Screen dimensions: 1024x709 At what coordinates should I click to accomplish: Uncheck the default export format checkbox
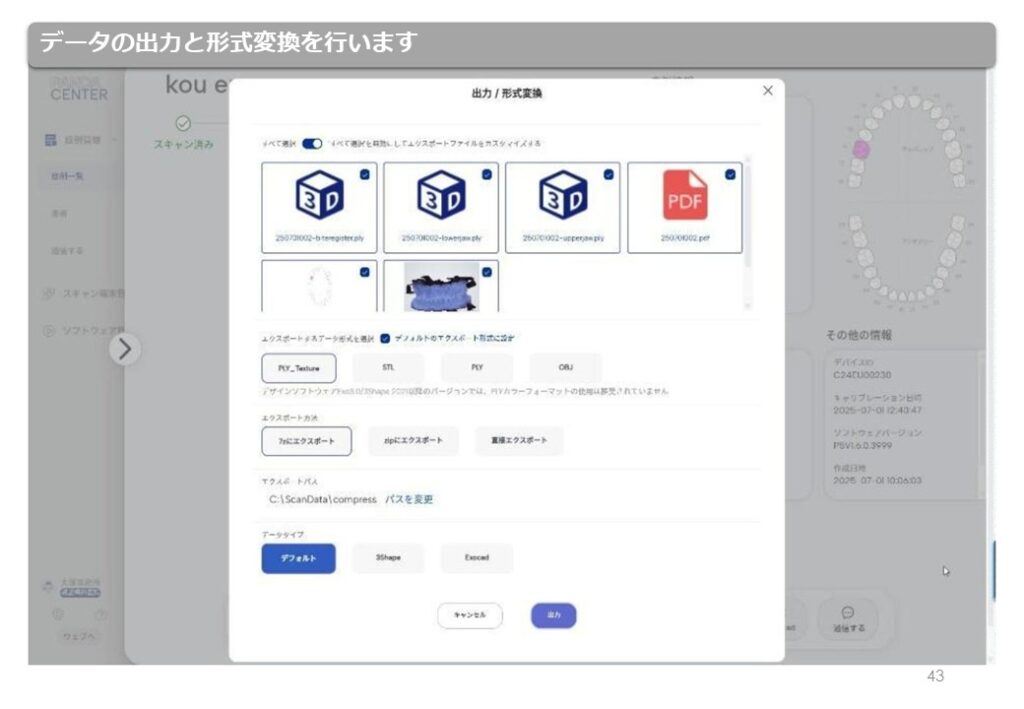pyautogui.click(x=385, y=338)
